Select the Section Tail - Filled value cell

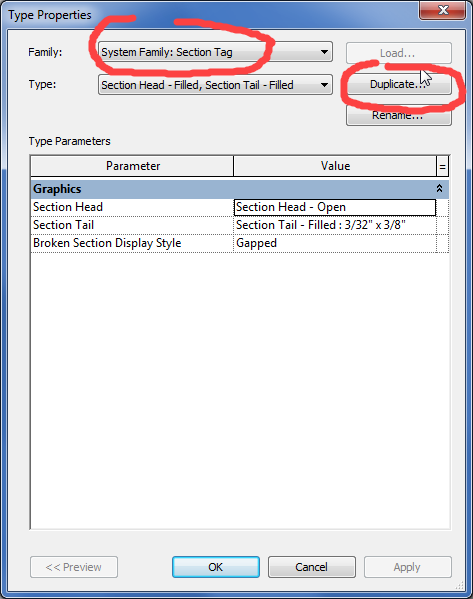point(335,225)
